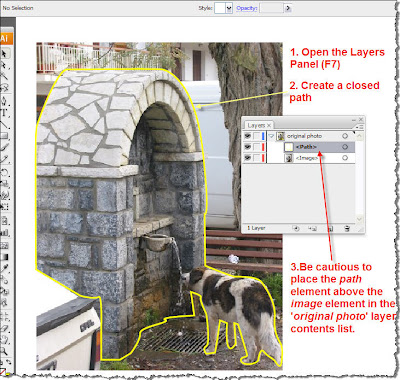
Task: Select the Type tool
Action: coord(4,112)
